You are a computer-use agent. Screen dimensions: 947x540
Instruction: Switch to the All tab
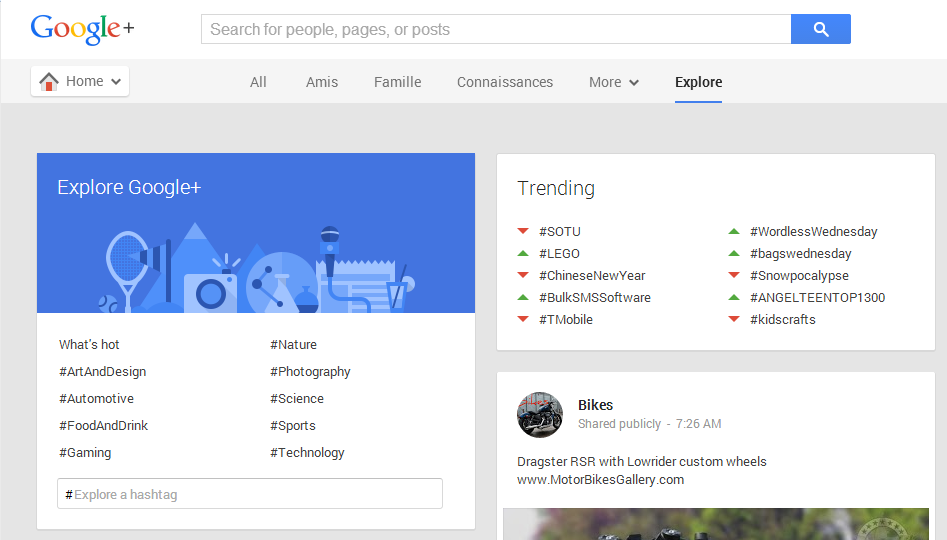[258, 82]
